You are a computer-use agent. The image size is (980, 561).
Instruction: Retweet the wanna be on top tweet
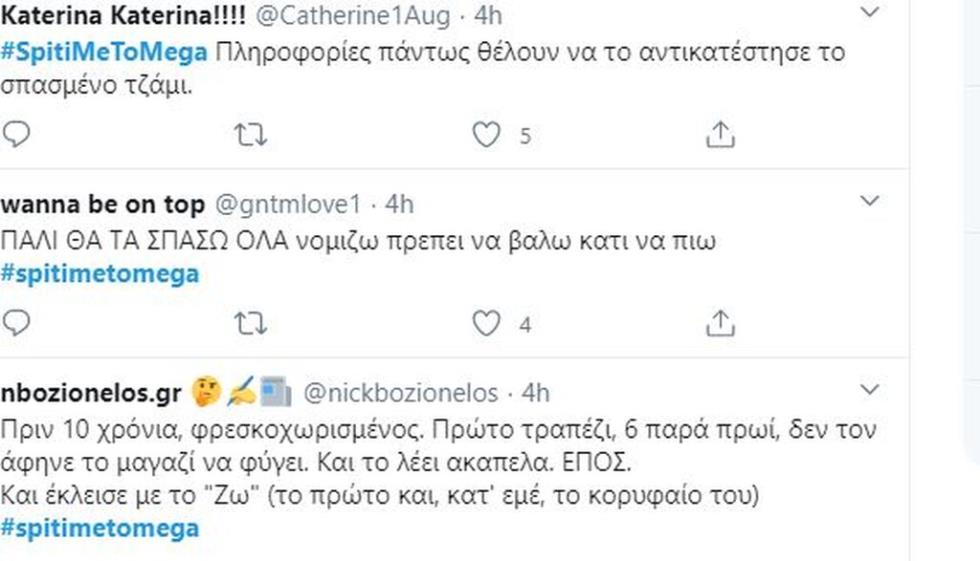(x=250, y=323)
